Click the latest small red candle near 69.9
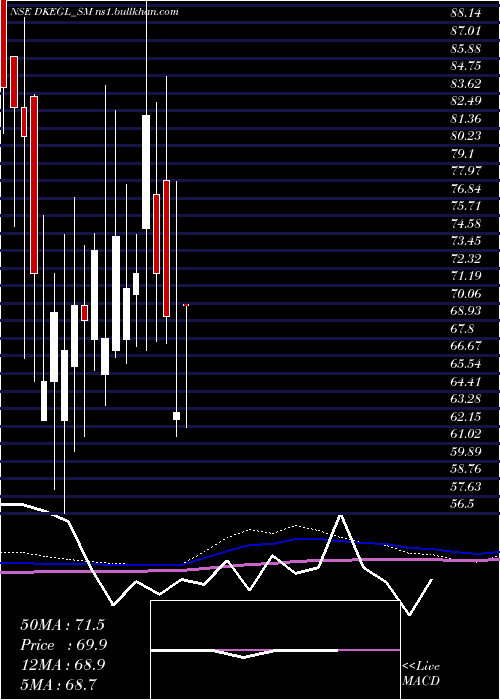The width and height of the screenshot is (500, 700). [186, 305]
